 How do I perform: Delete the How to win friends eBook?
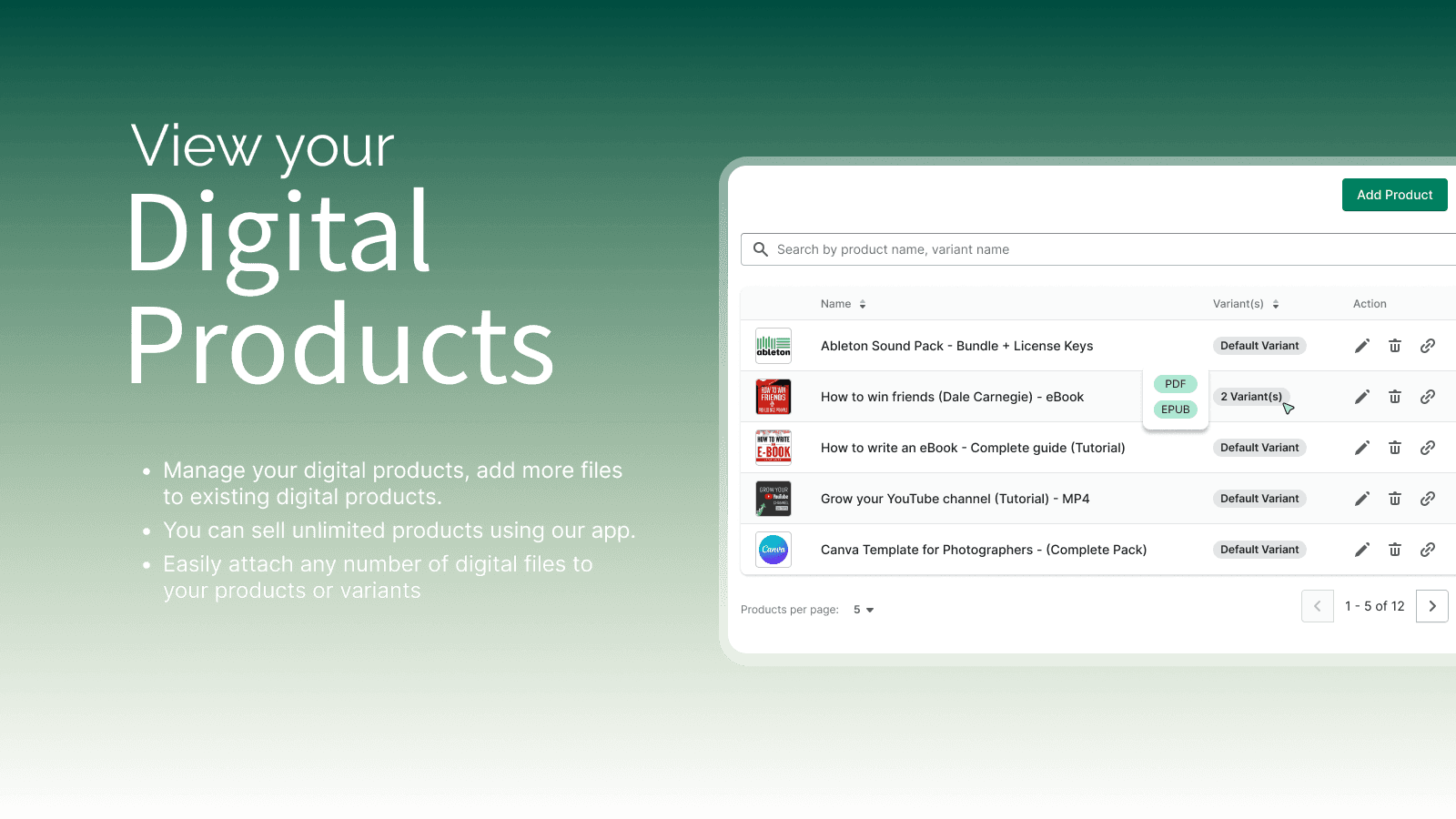[x=1395, y=397]
